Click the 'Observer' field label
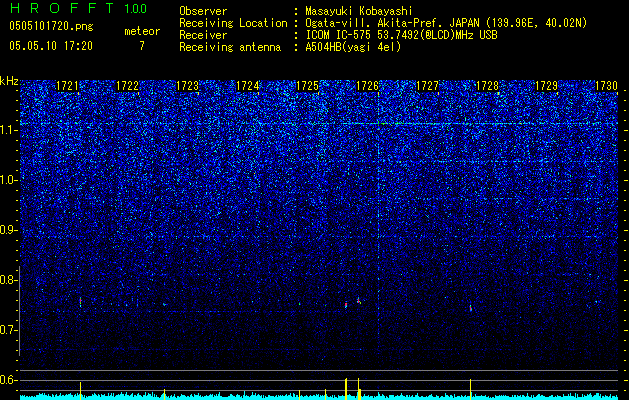Screen dimensions: 629x400 coord(203,11)
